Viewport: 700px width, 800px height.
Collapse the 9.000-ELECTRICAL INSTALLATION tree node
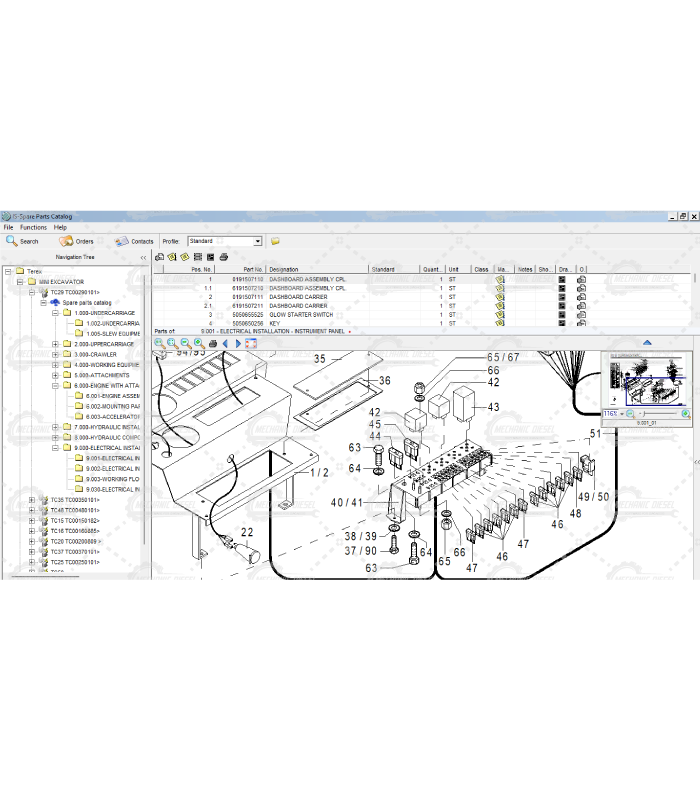pos(55,448)
